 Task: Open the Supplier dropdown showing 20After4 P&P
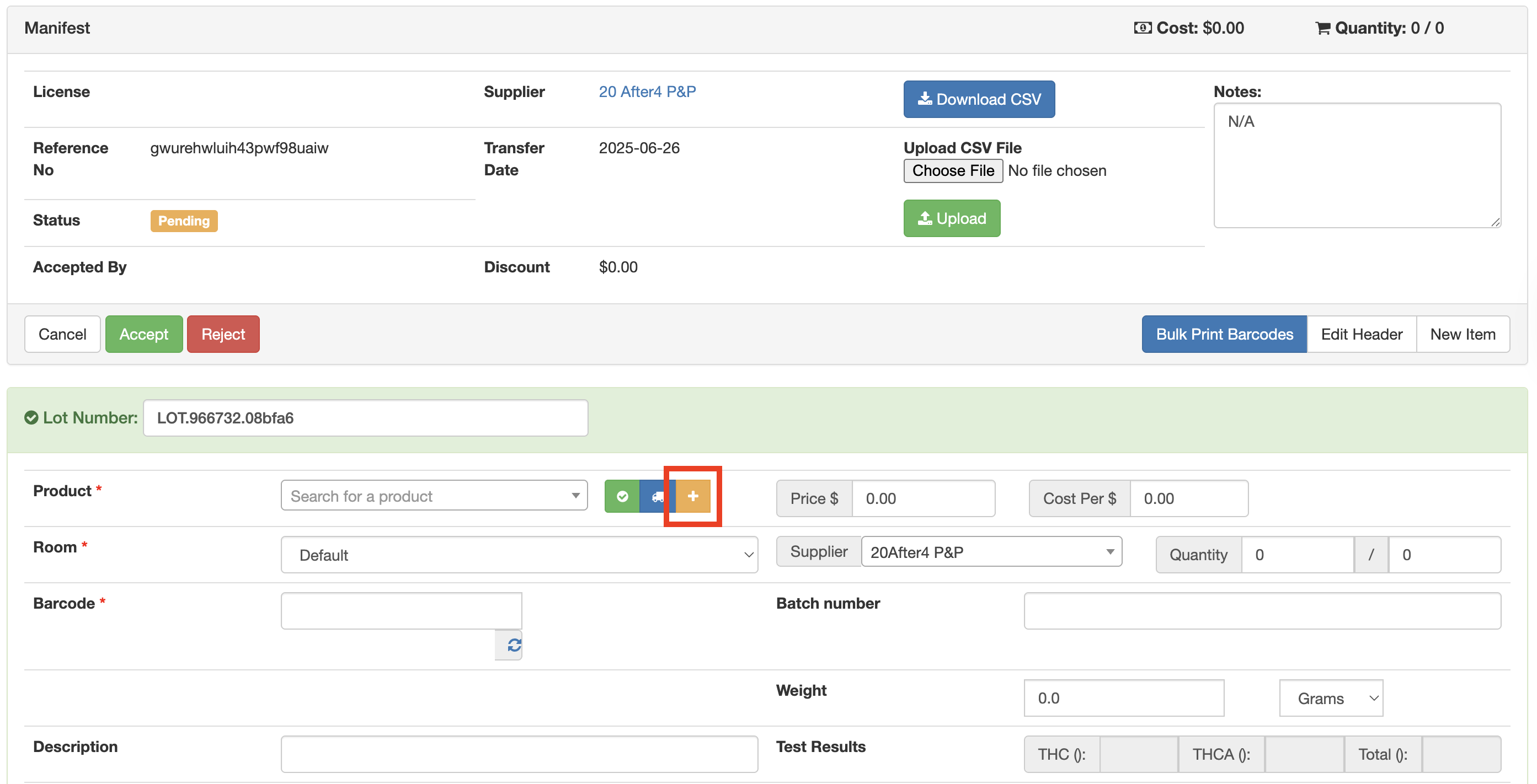pos(991,551)
